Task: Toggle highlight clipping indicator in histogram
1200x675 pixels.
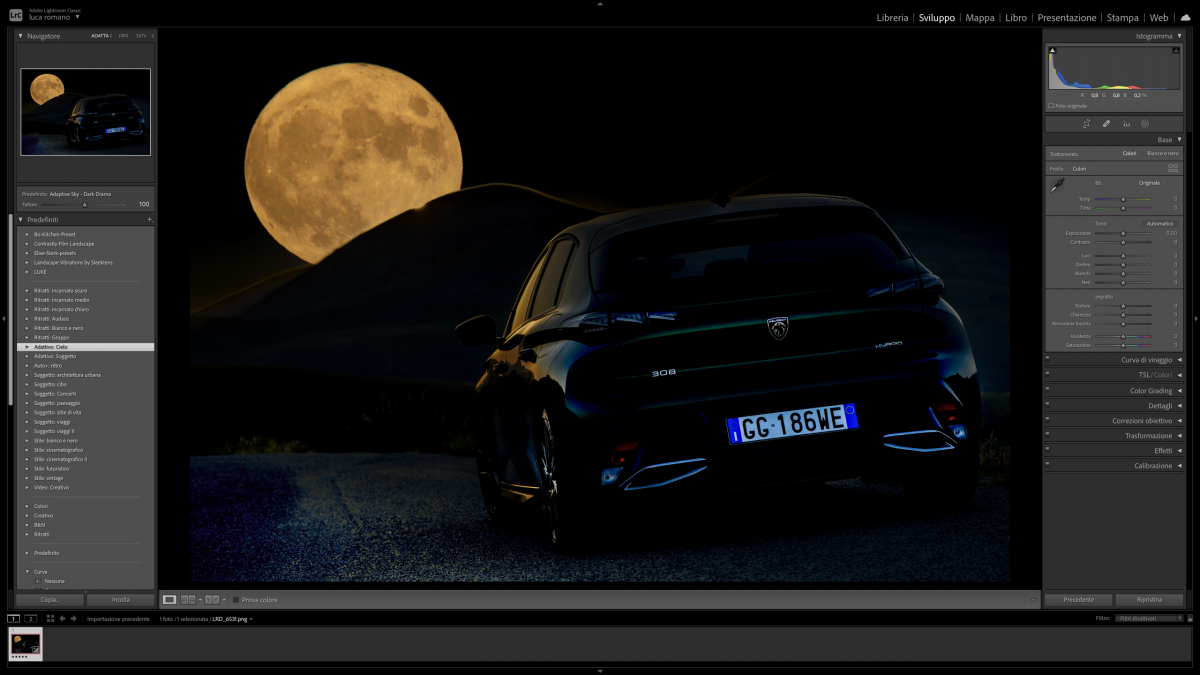Action: (x=1175, y=49)
